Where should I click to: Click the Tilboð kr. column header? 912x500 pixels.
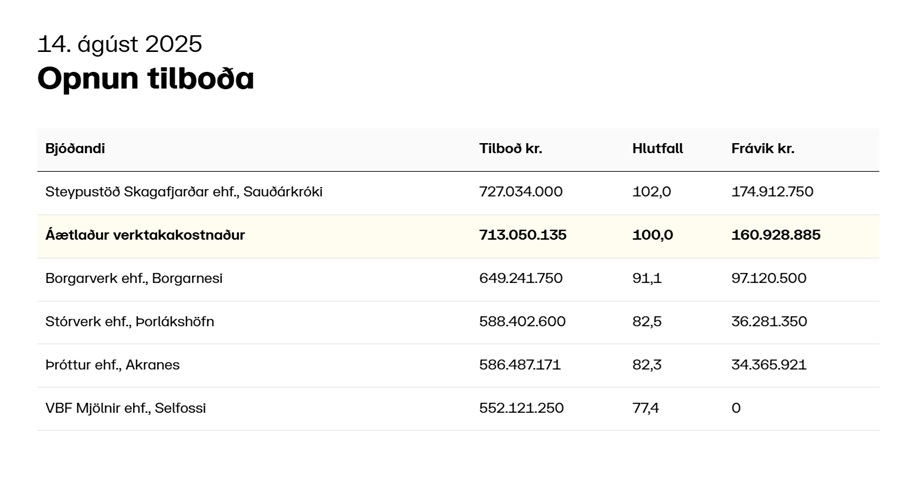click(510, 148)
